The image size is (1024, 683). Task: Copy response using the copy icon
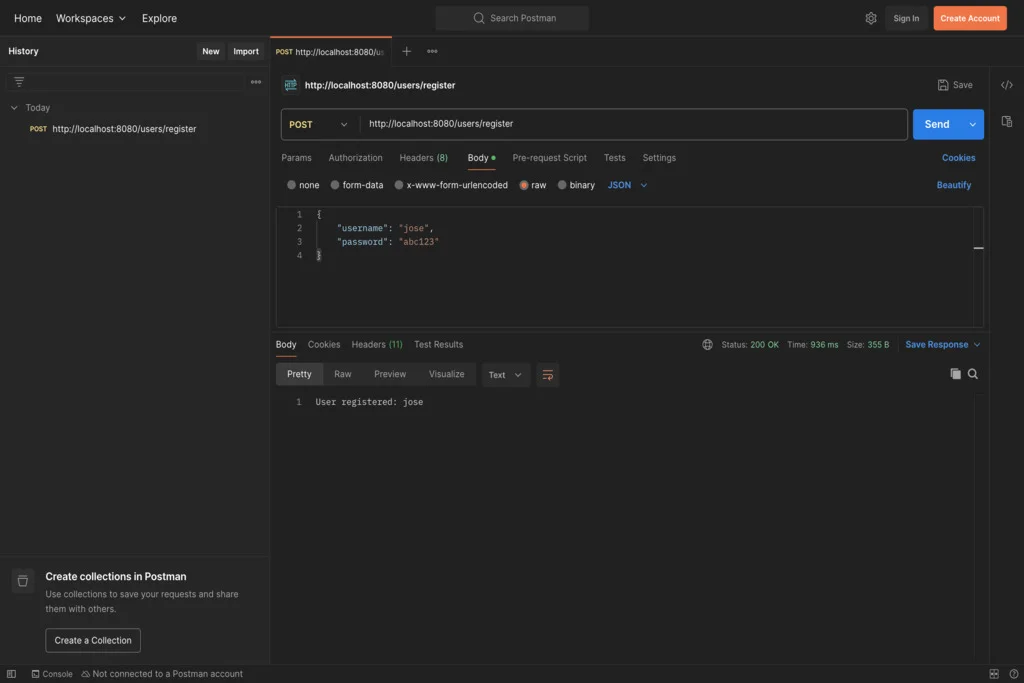coord(955,374)
